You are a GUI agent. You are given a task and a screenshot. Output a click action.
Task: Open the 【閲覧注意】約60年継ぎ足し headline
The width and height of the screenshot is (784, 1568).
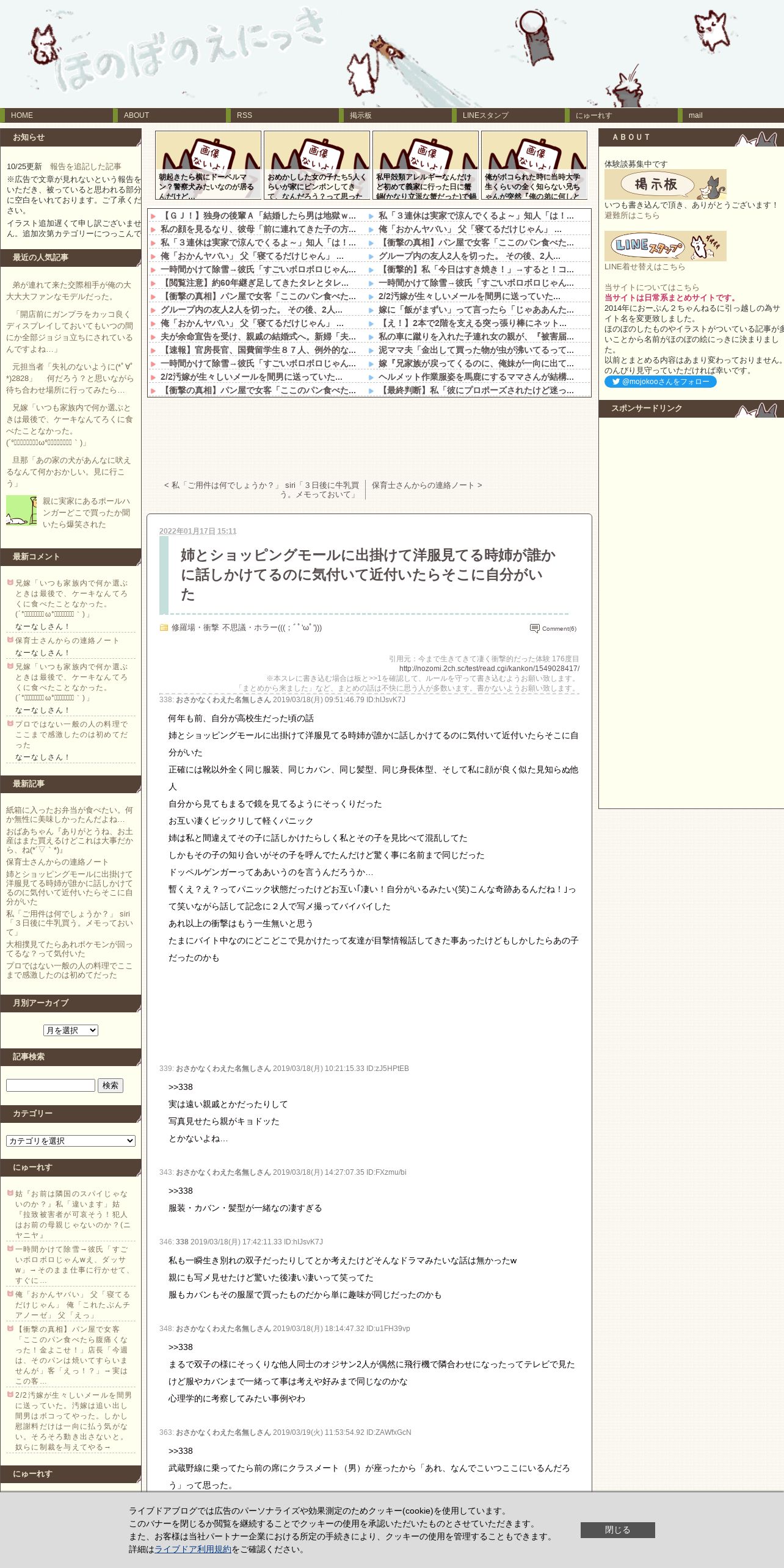255,283
